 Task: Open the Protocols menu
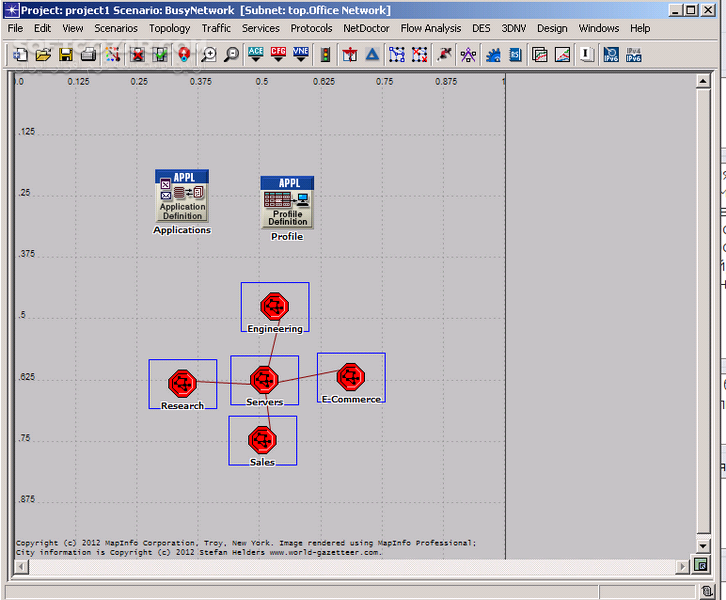tap(312, 28)
